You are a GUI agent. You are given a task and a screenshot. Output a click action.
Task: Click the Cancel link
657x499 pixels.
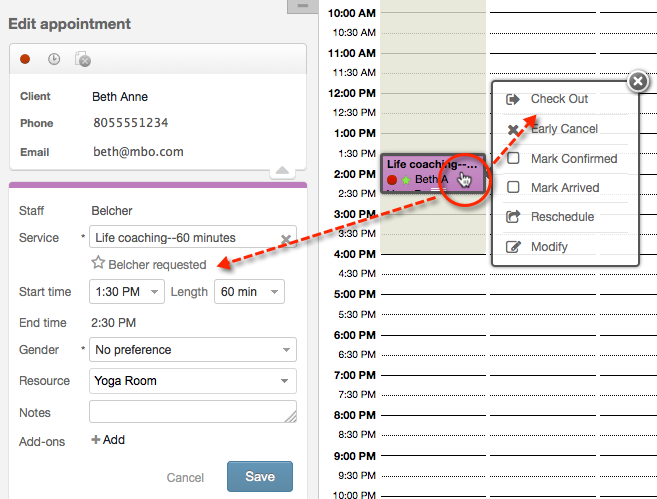pyautogui.click(x=185, y=478)
